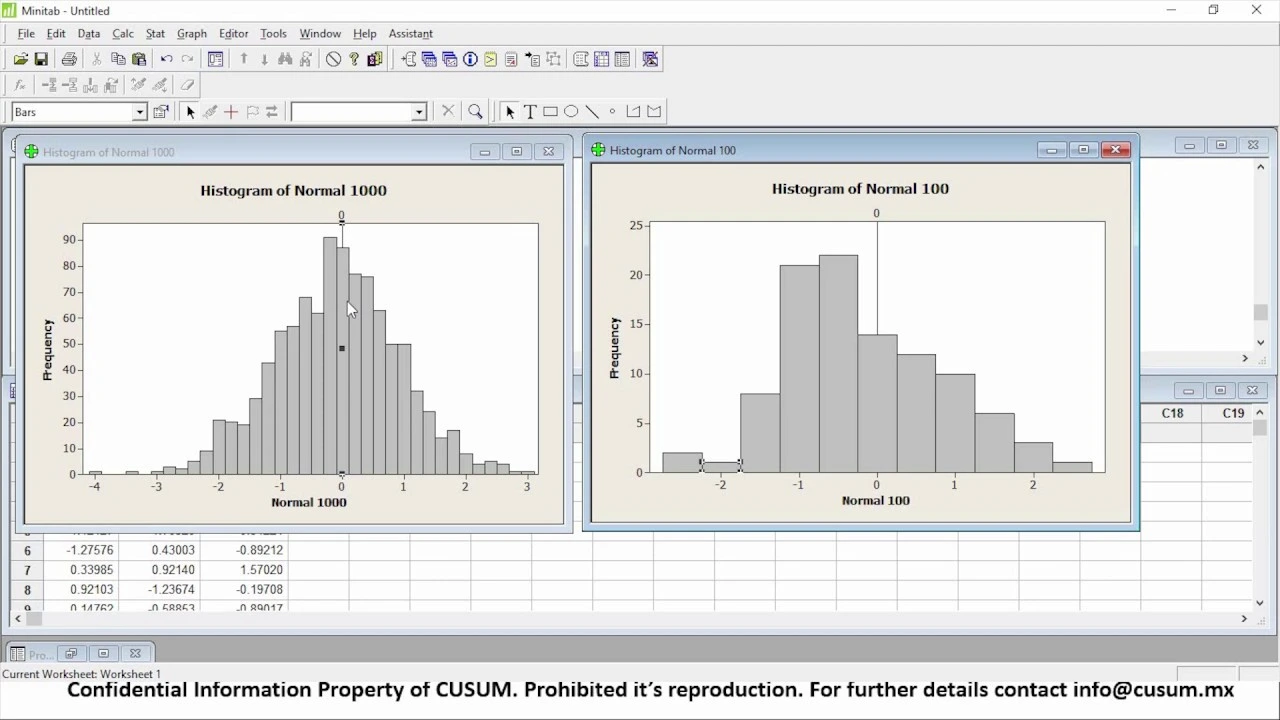Open the Calc menu

[x=123, y=33]
